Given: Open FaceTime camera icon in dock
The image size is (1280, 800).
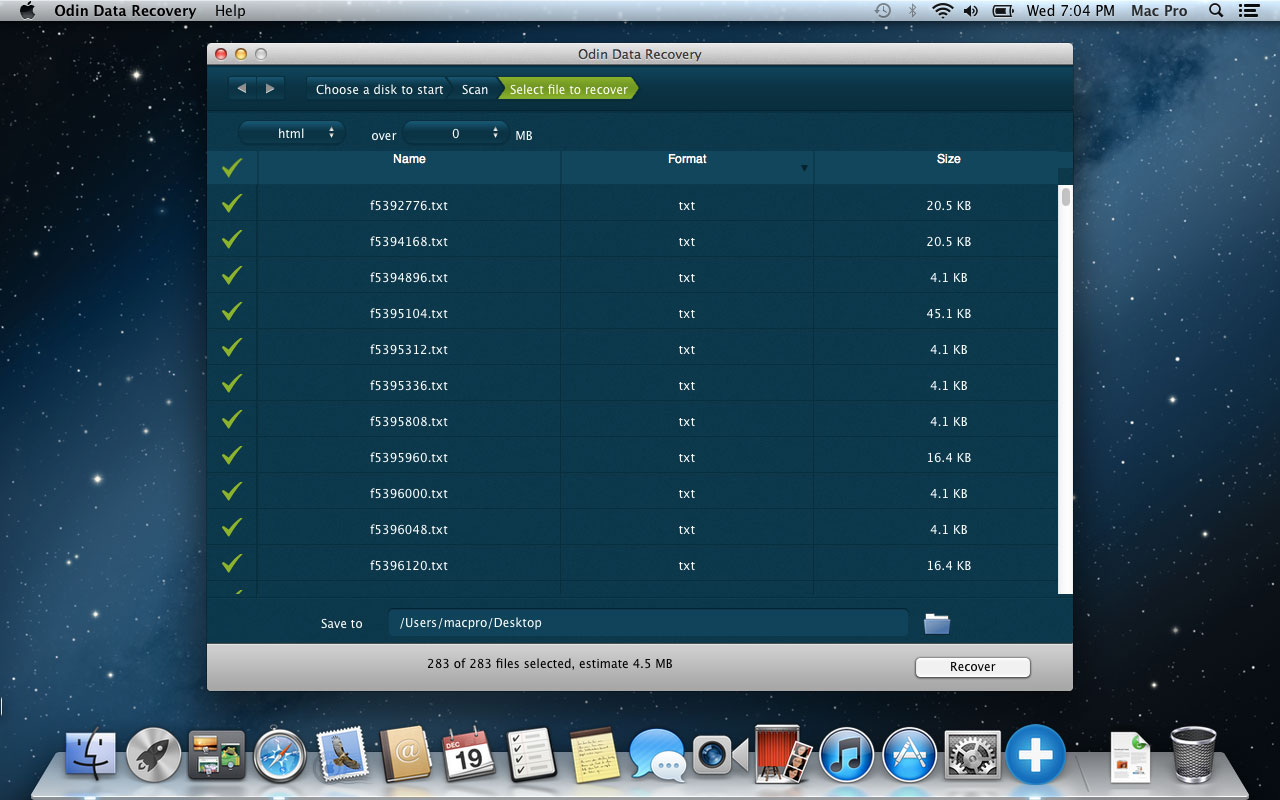Looking at the screenshot, I should coord(720,755).
